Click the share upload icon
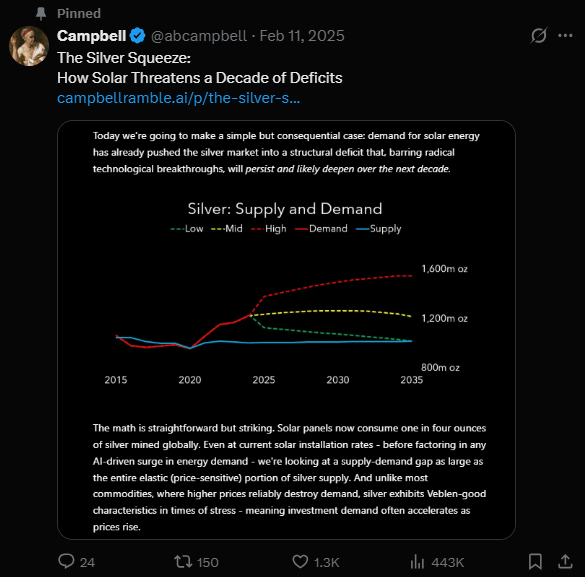The image size is (585, 577). [x=565, y=561]
